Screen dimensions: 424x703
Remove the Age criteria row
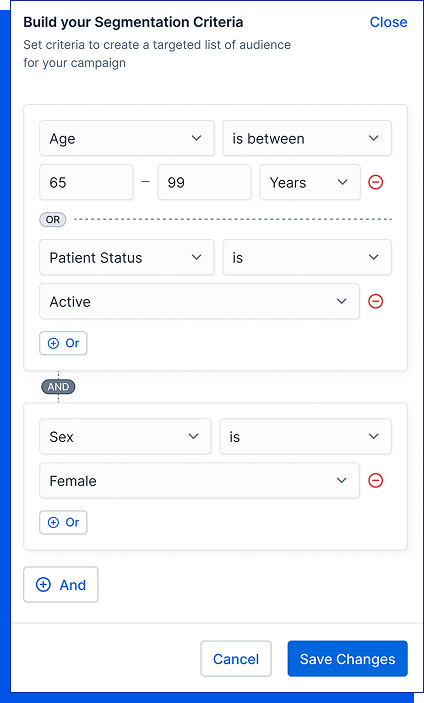[376, 182]
